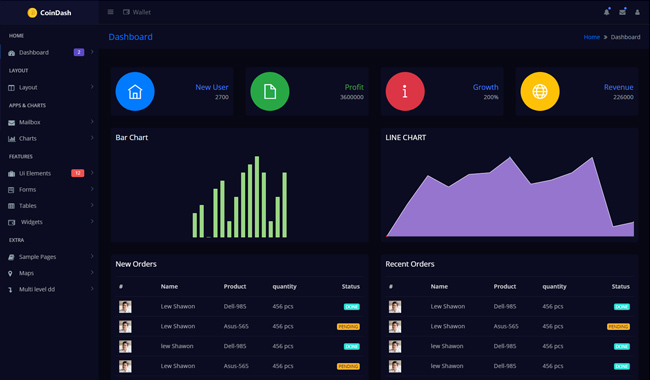Click PENDING badge in Recent Orders Asus-565 row

(618, 327)
